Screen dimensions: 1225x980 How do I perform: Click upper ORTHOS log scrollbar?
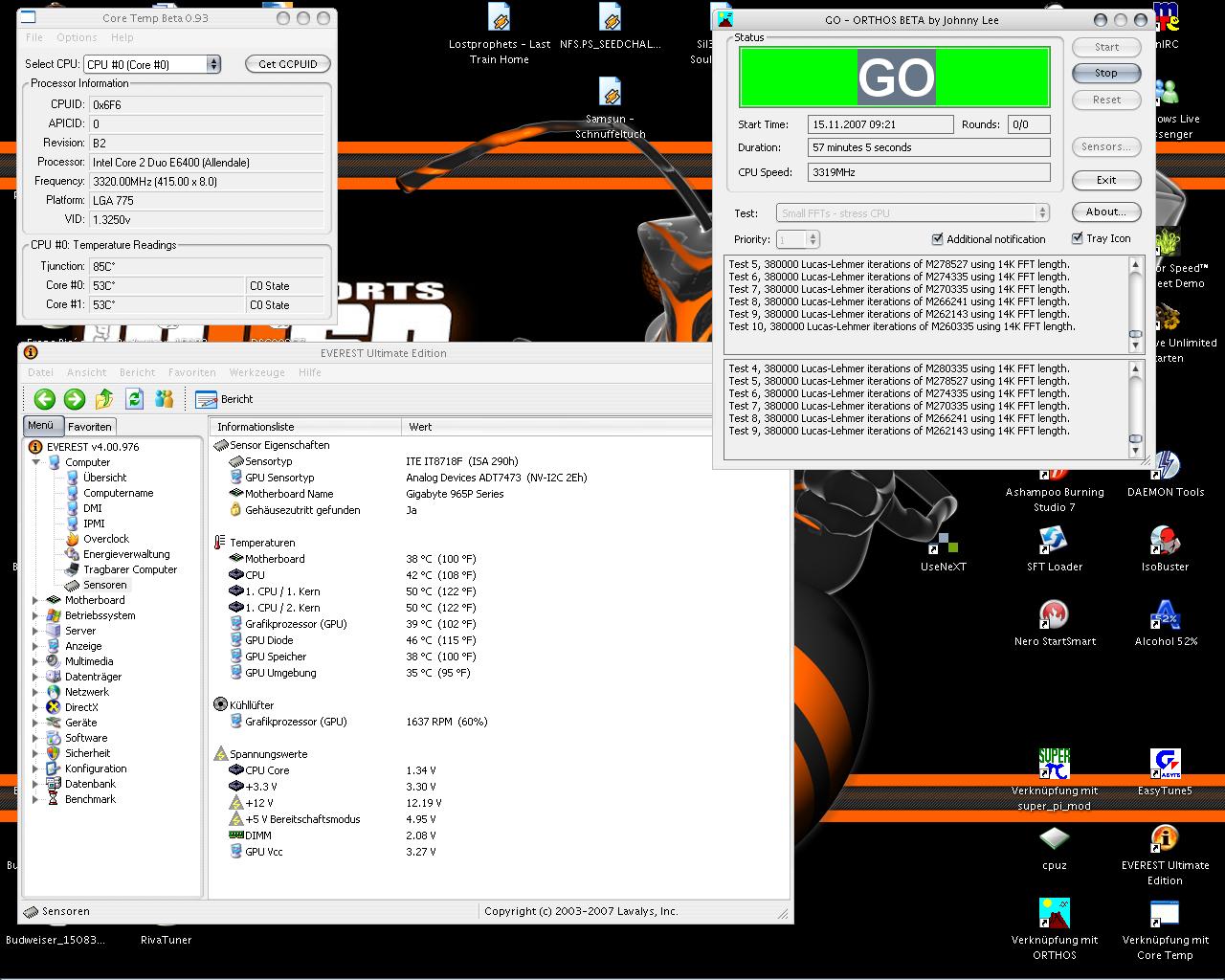click(1136, 303)
